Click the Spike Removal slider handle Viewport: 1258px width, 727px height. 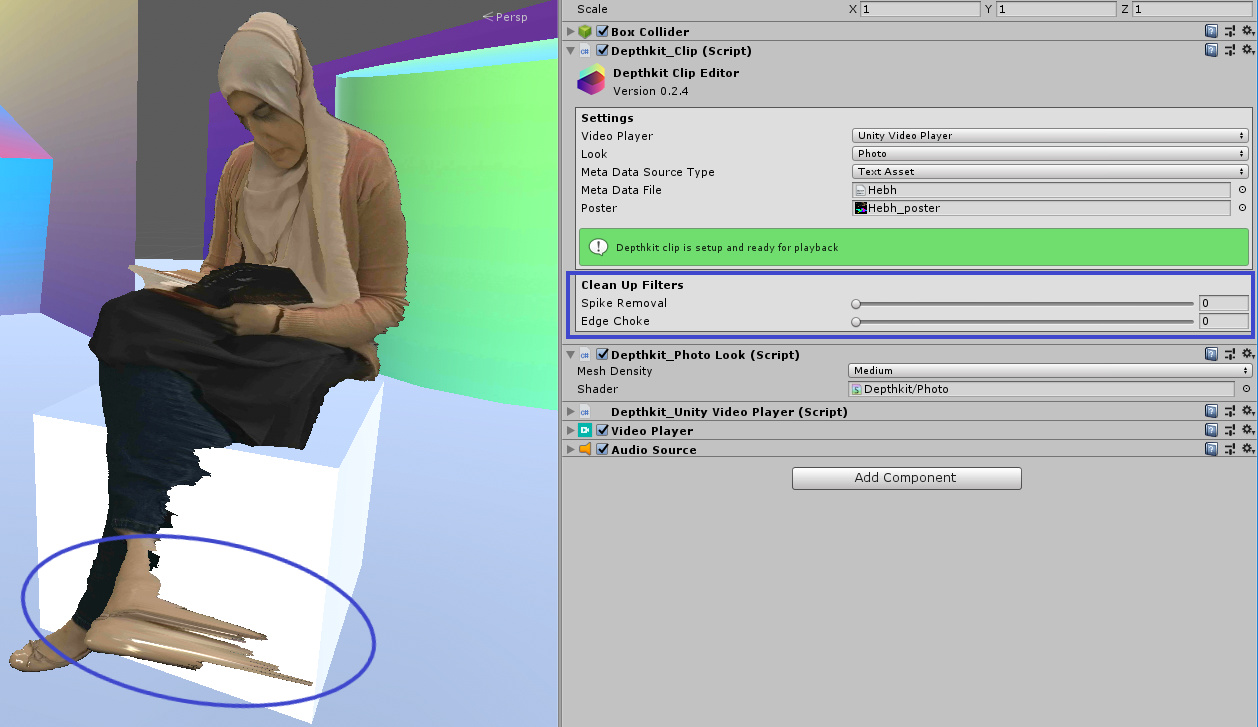tap(856, 303)
